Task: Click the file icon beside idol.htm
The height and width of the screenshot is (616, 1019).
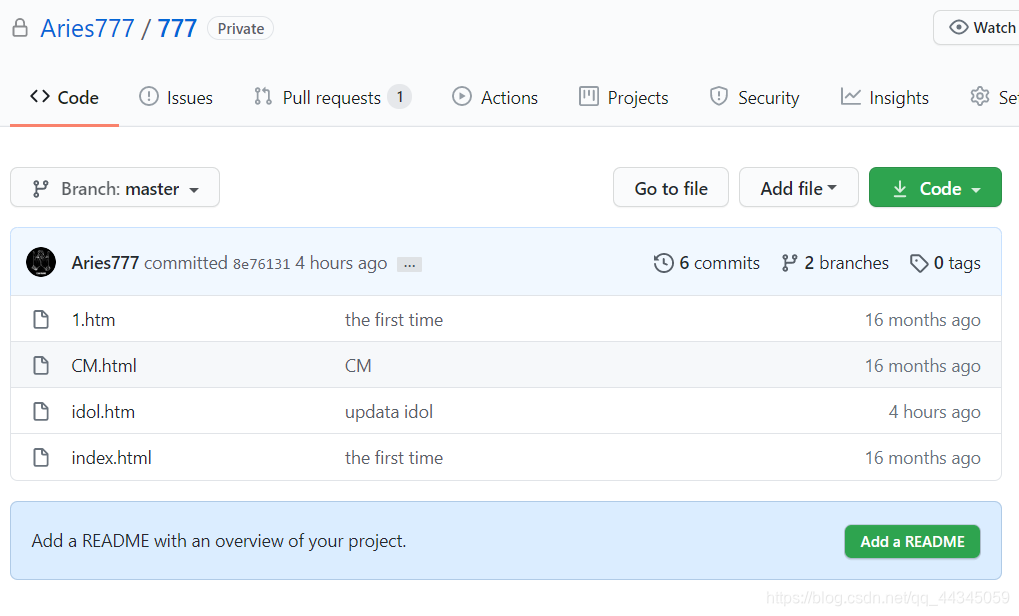Action: pyautogui.click(x=41, y=412)
